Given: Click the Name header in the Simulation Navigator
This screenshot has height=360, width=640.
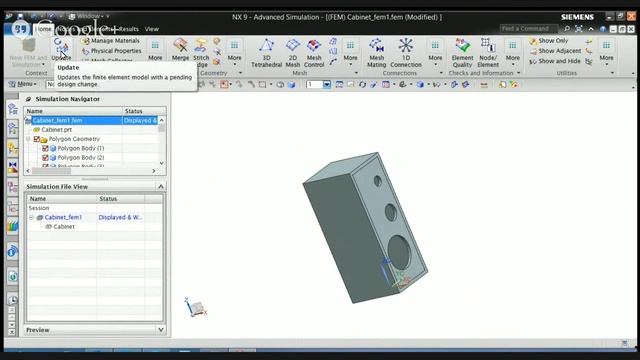Looking at the screenshot, I should click(x=73, y=111).
